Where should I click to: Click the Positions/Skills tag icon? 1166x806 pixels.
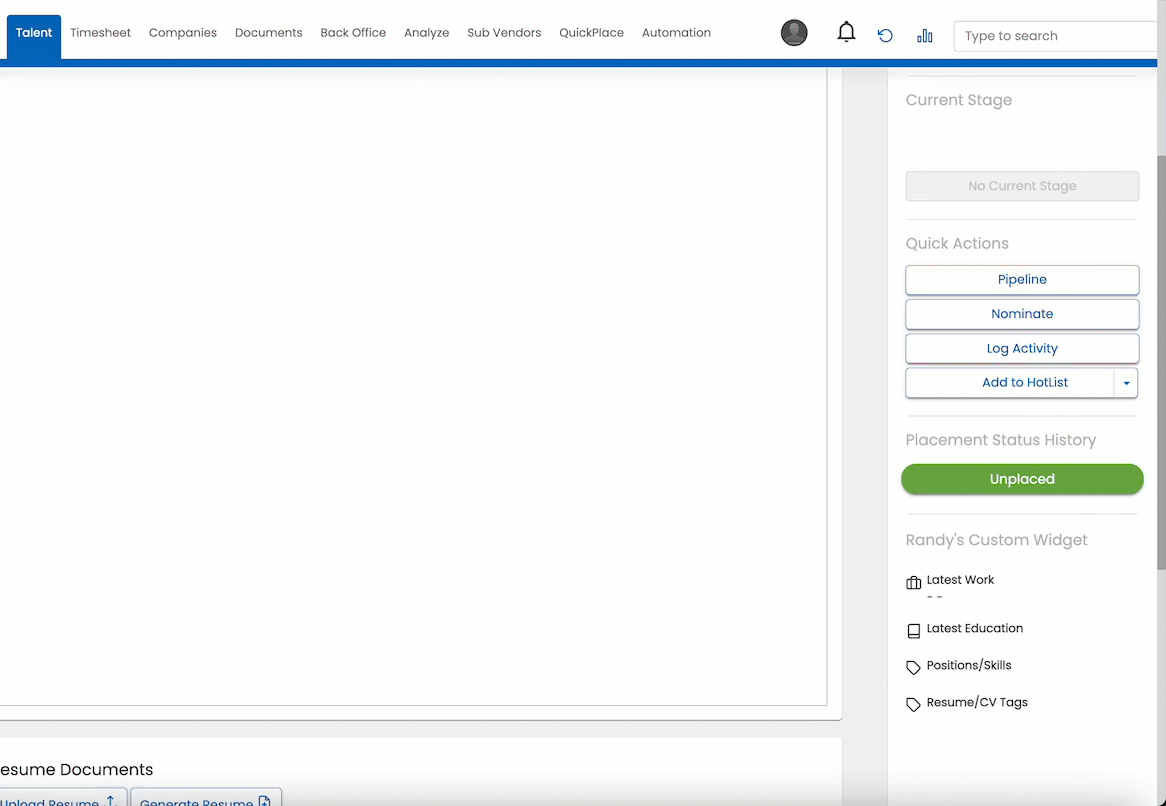tap(913, 668)
